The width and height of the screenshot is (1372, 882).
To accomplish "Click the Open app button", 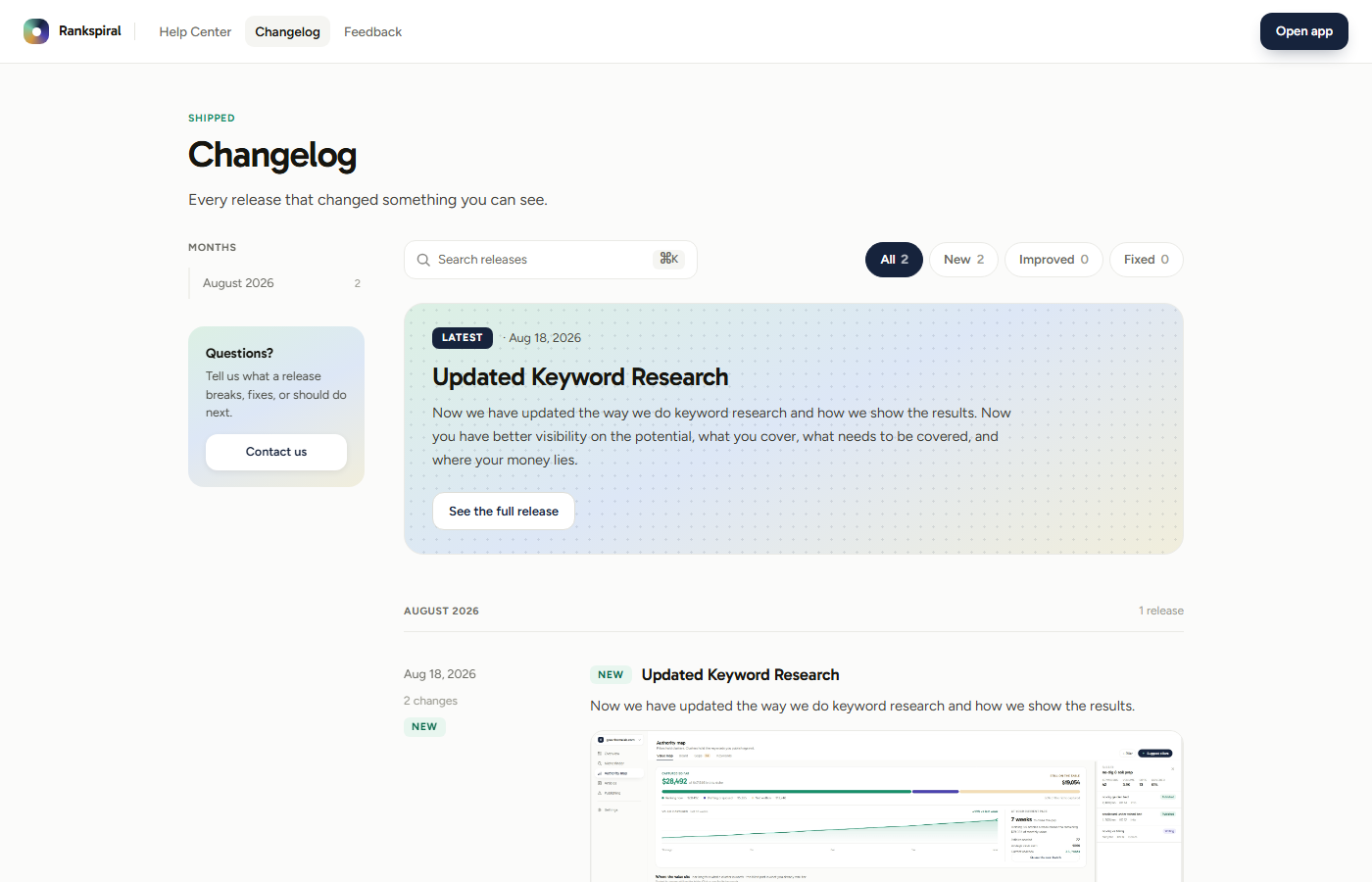I will [x=1303, y=31].
